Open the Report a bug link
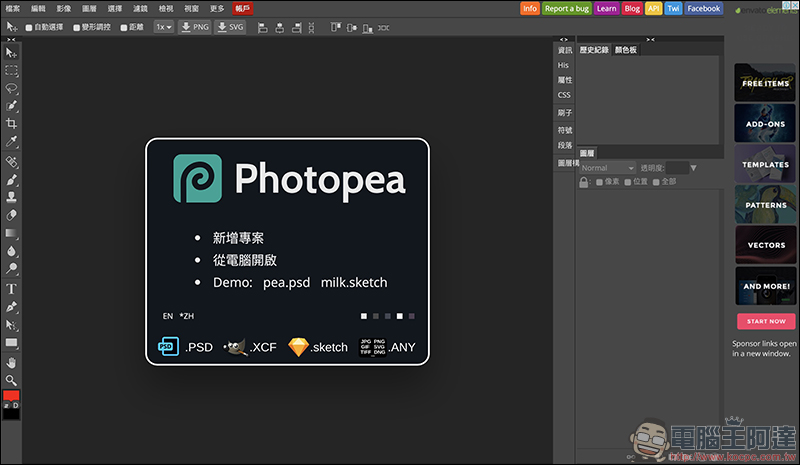The height and width of the screenshot is (465, 800). point(566,9)
